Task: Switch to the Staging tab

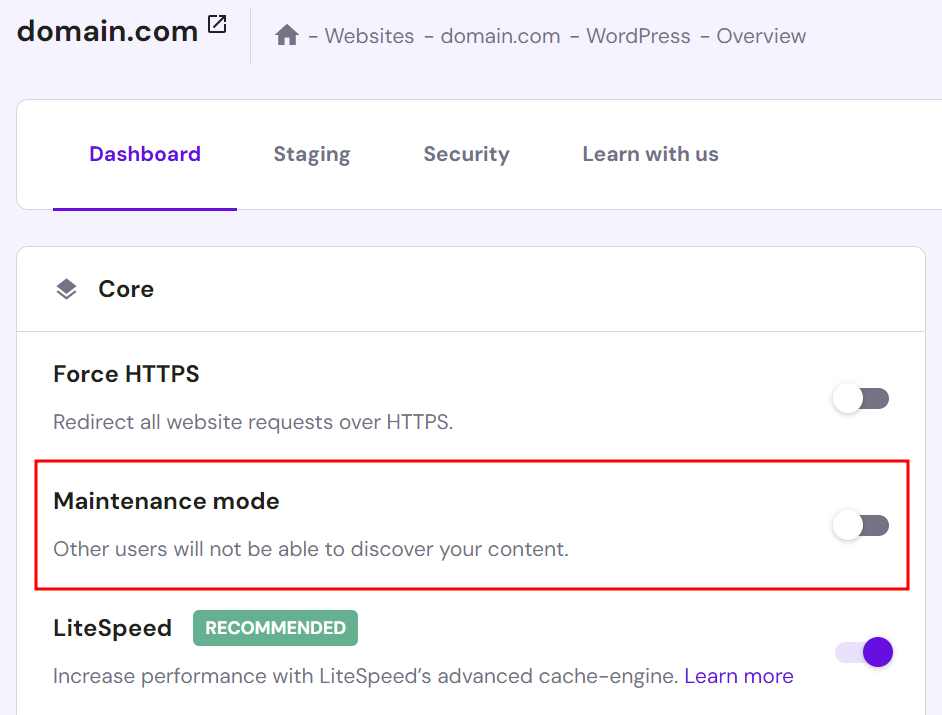Action: click(x=312, y=154)
